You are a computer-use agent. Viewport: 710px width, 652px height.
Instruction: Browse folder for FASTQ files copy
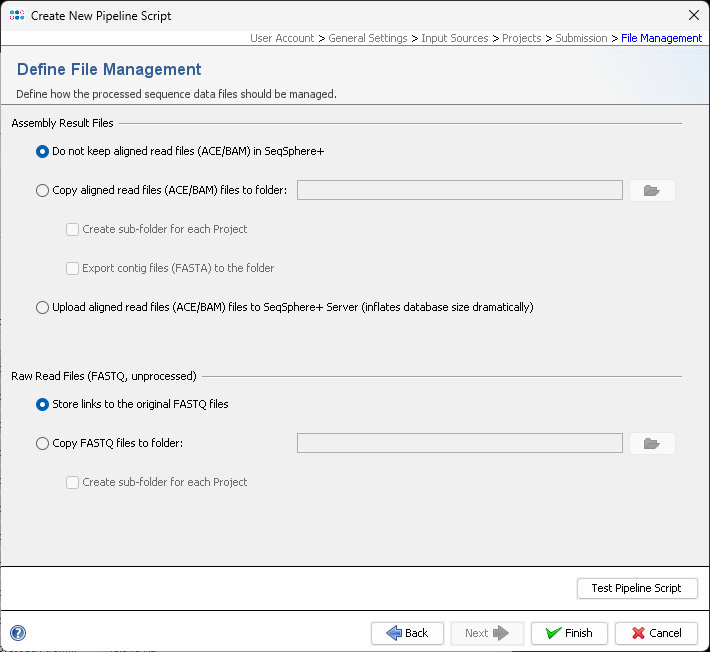[x=652, y=443]
